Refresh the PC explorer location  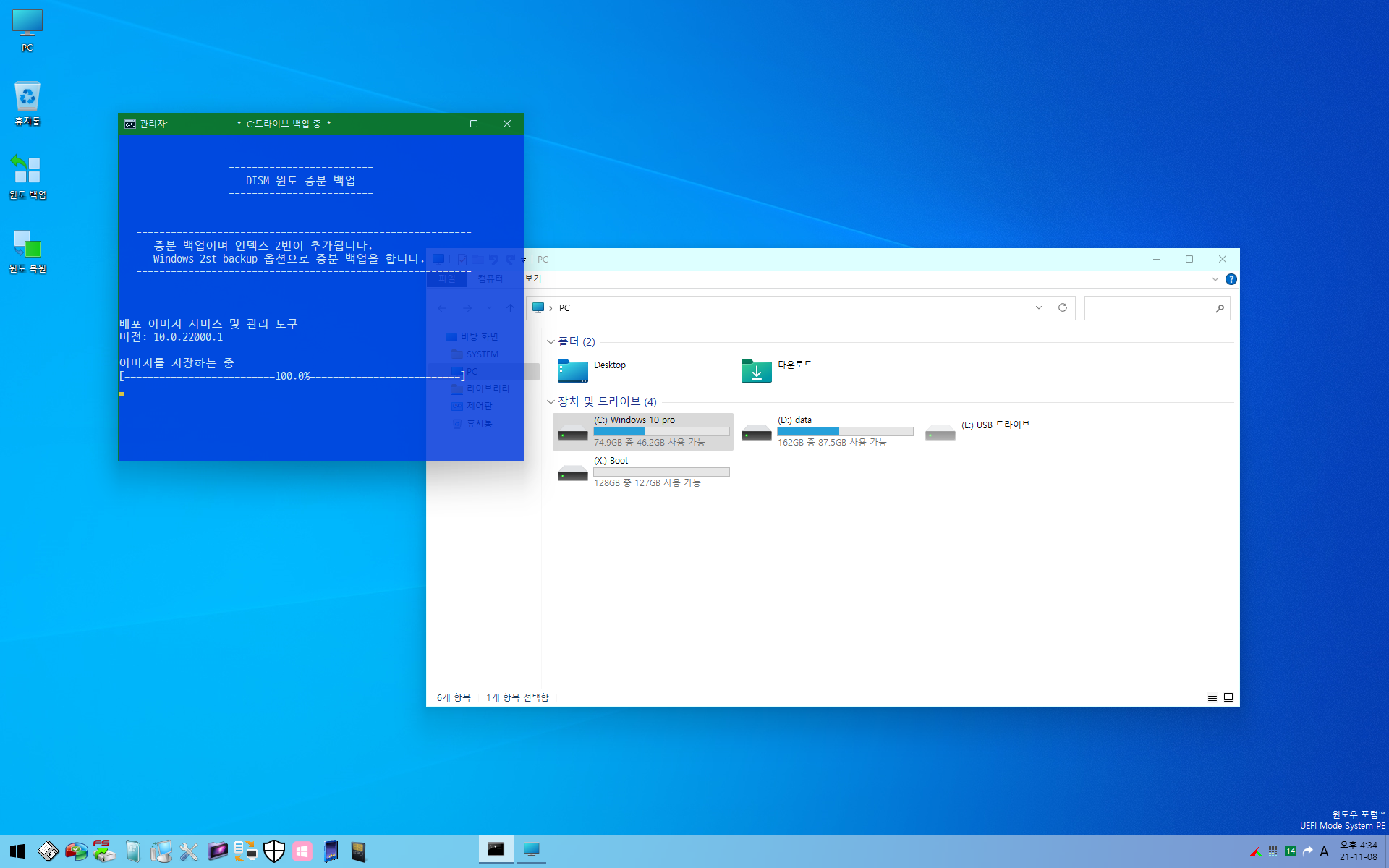tap(1063, 307)
